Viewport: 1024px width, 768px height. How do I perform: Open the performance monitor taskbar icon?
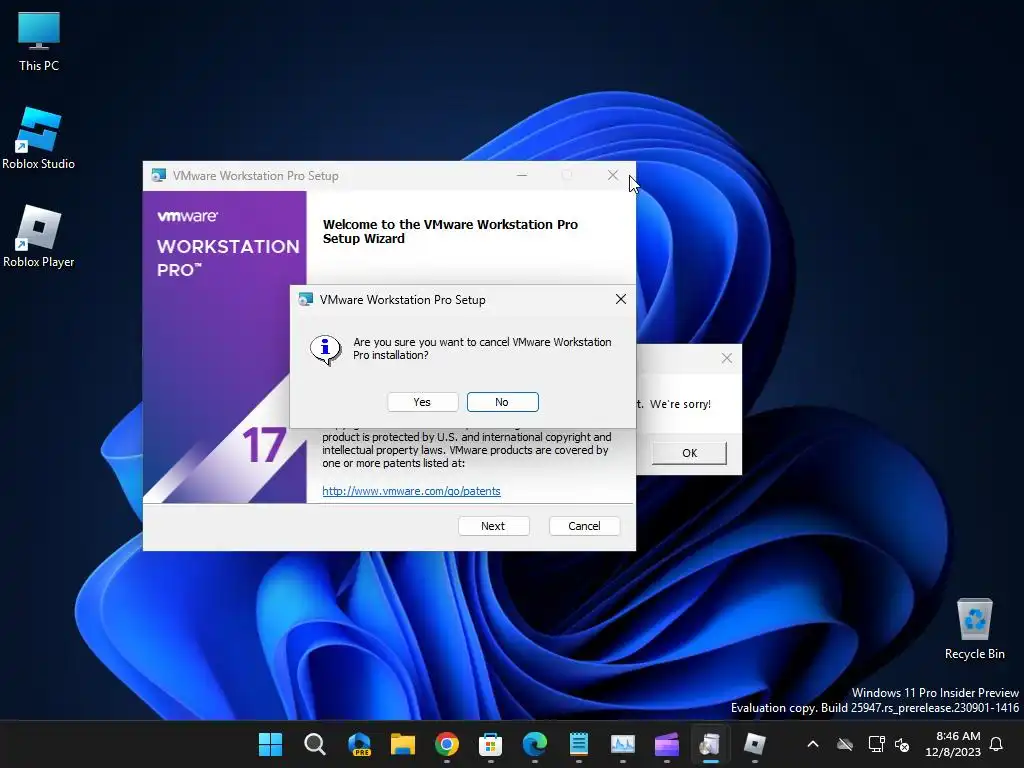pyautogui.click(x=622, y=744)
